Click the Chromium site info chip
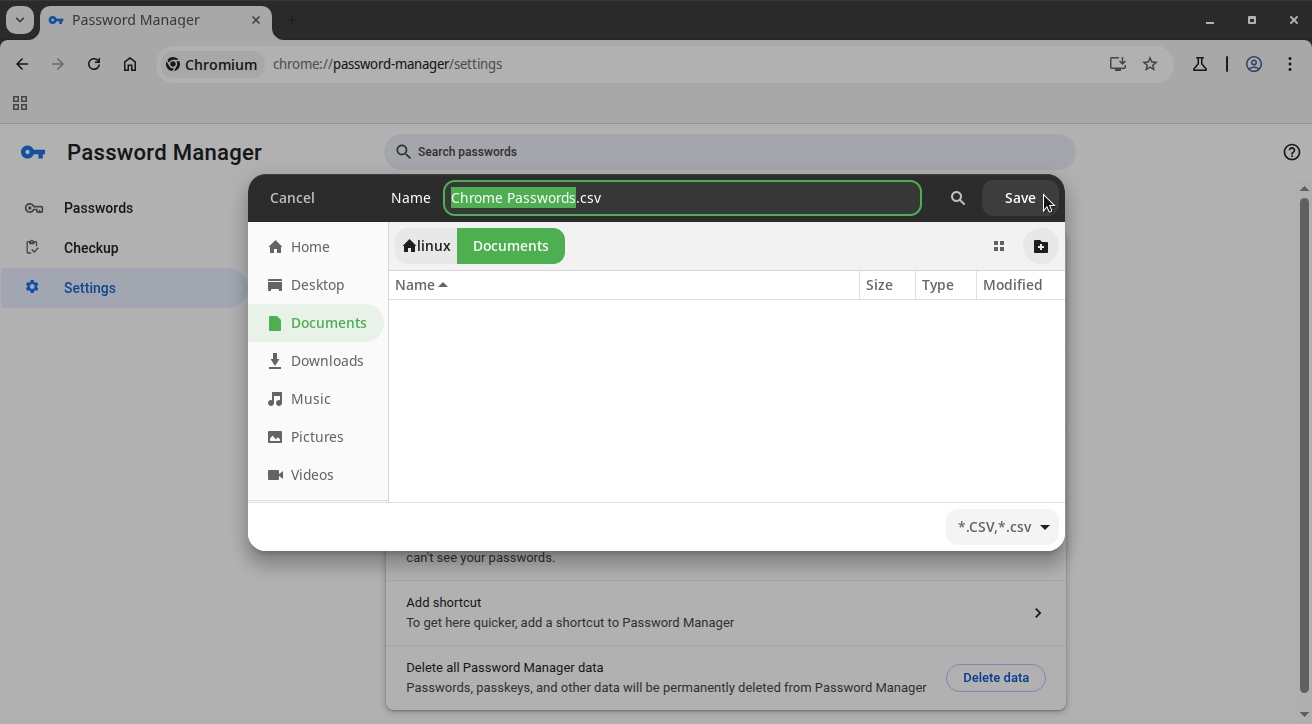 212,64
